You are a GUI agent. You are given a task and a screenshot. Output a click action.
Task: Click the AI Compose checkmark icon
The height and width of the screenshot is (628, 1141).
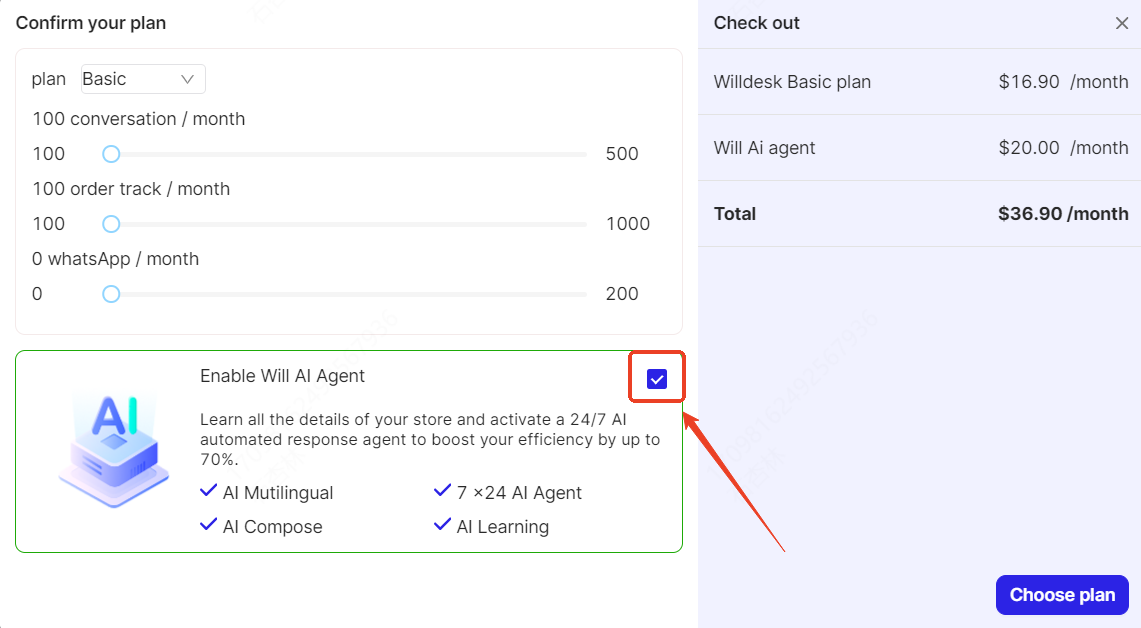point(208,525)
